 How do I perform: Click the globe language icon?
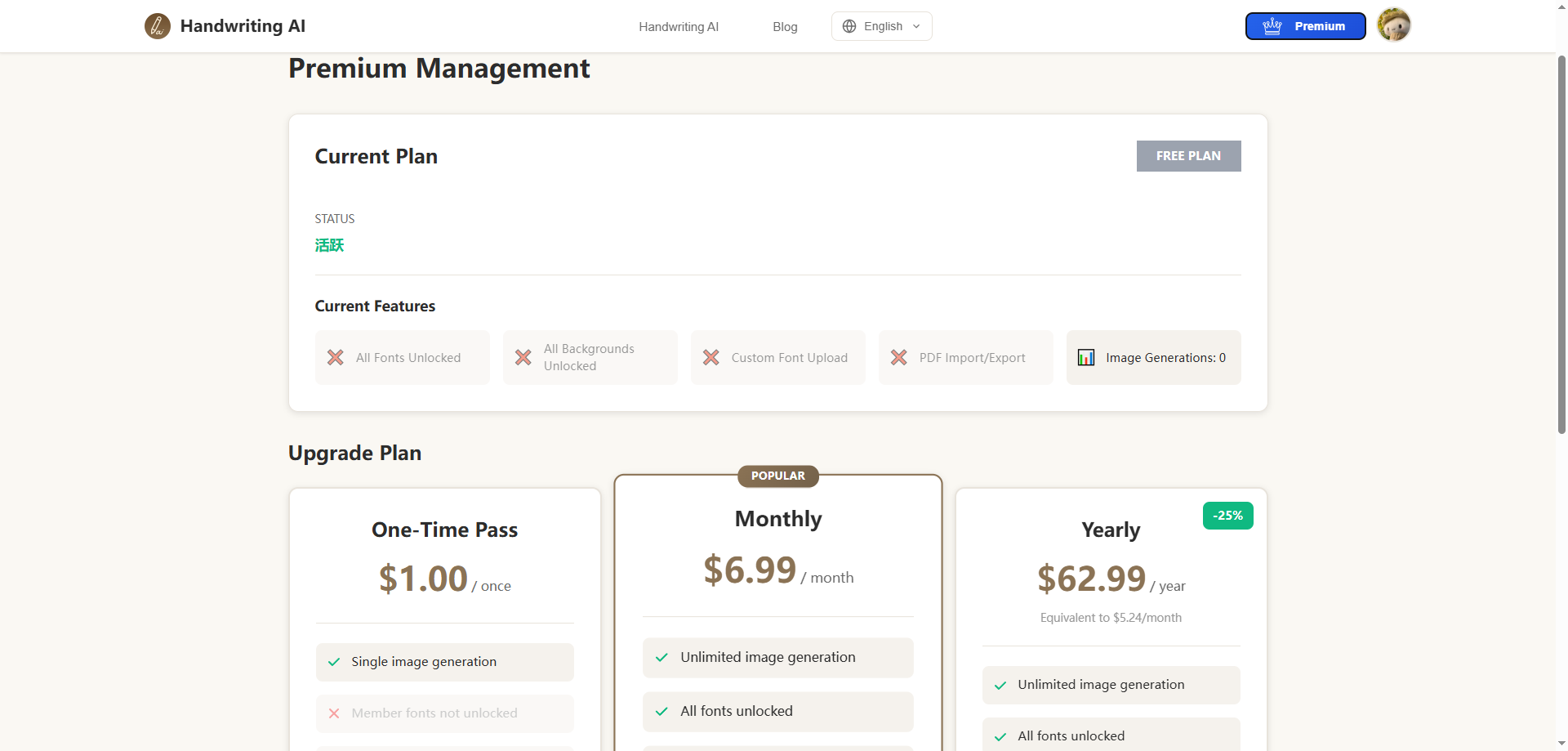coord(849,26)
